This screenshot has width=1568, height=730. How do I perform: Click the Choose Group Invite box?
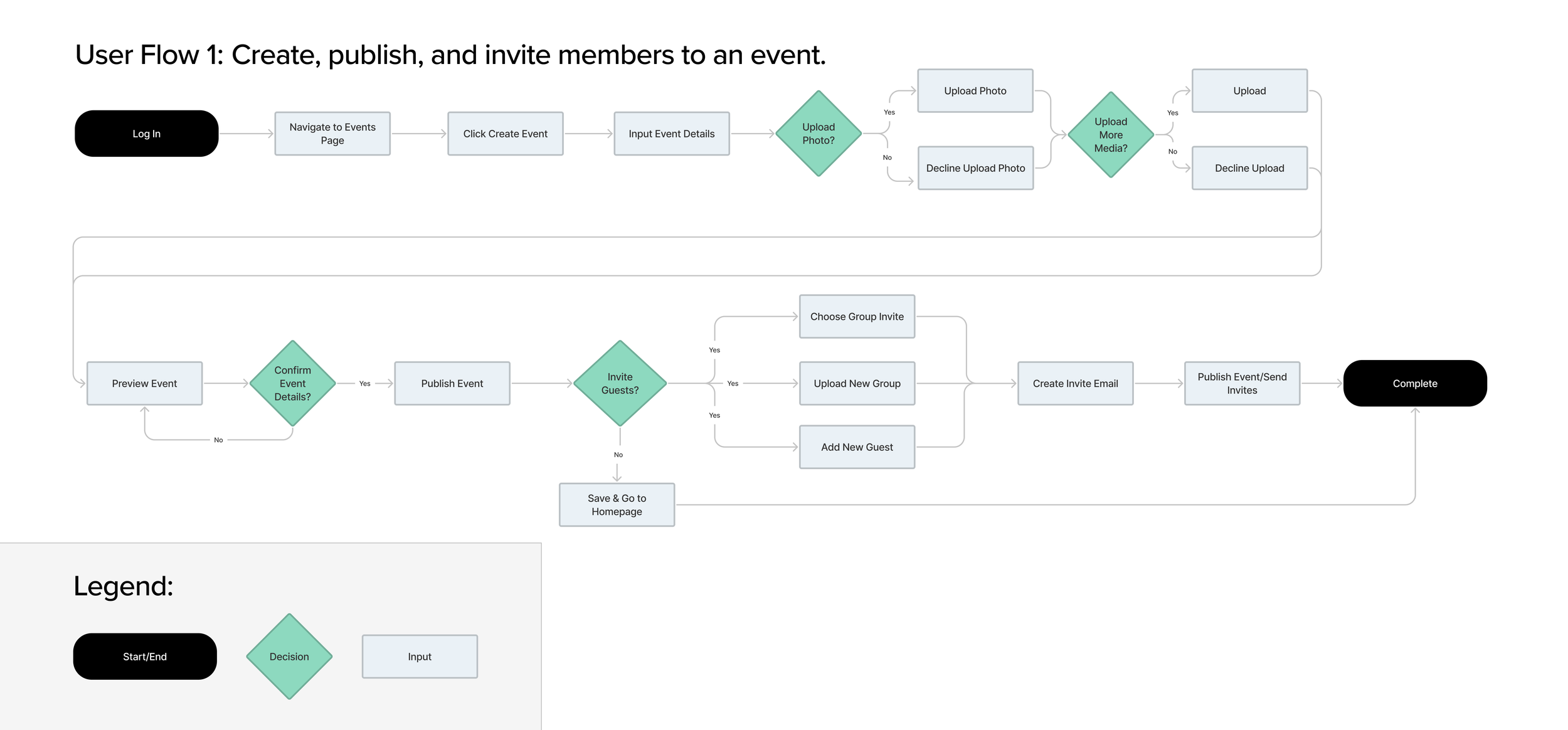pos(857,317)
